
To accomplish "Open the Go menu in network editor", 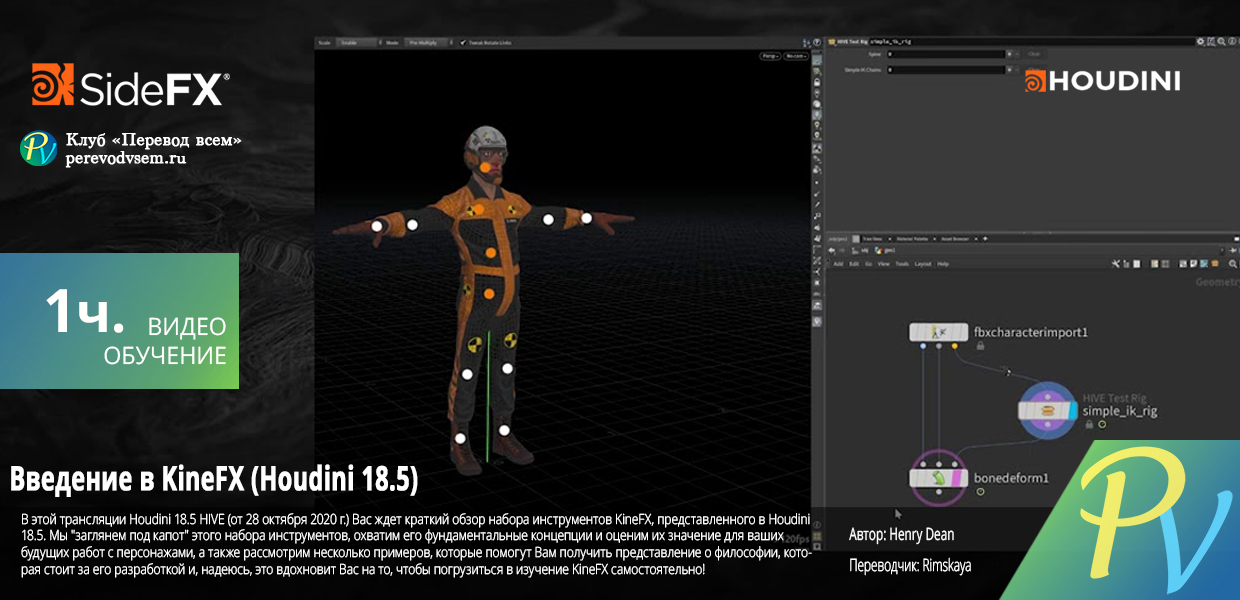I will (x=868, y=264).
